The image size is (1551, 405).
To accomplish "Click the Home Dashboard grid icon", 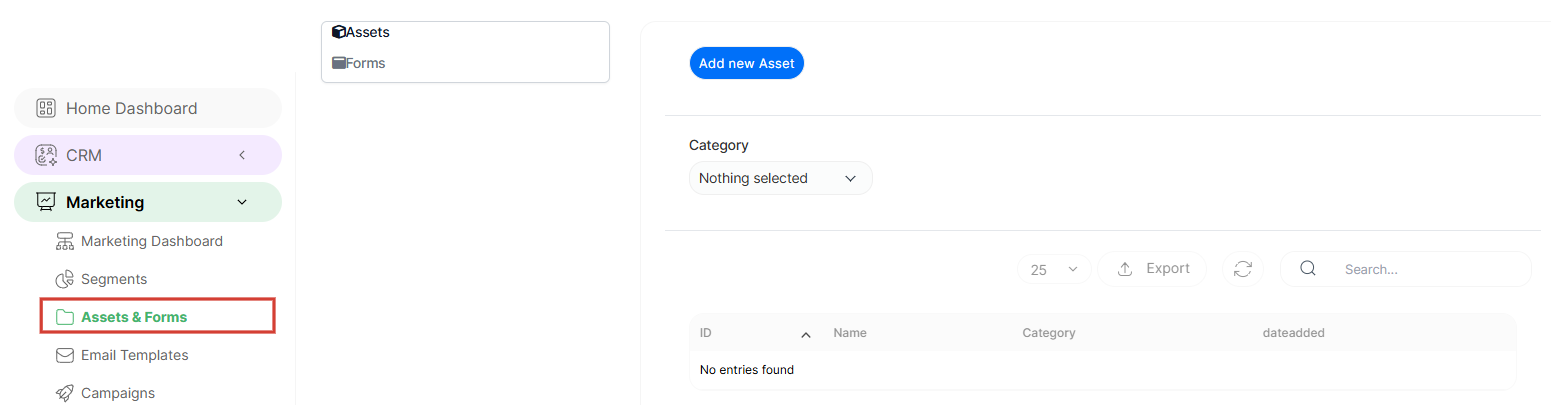I will (x=45, y=108).
